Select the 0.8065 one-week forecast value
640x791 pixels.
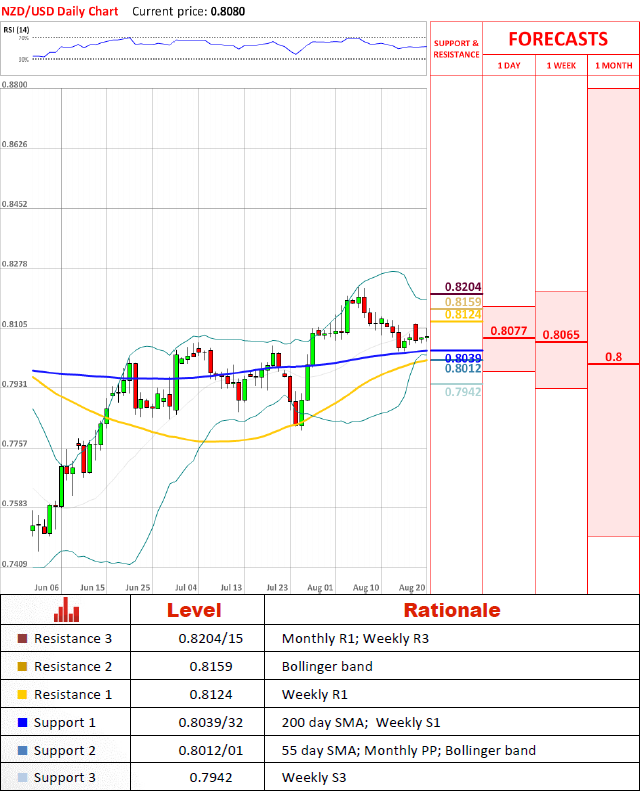(x=561, y=335)
